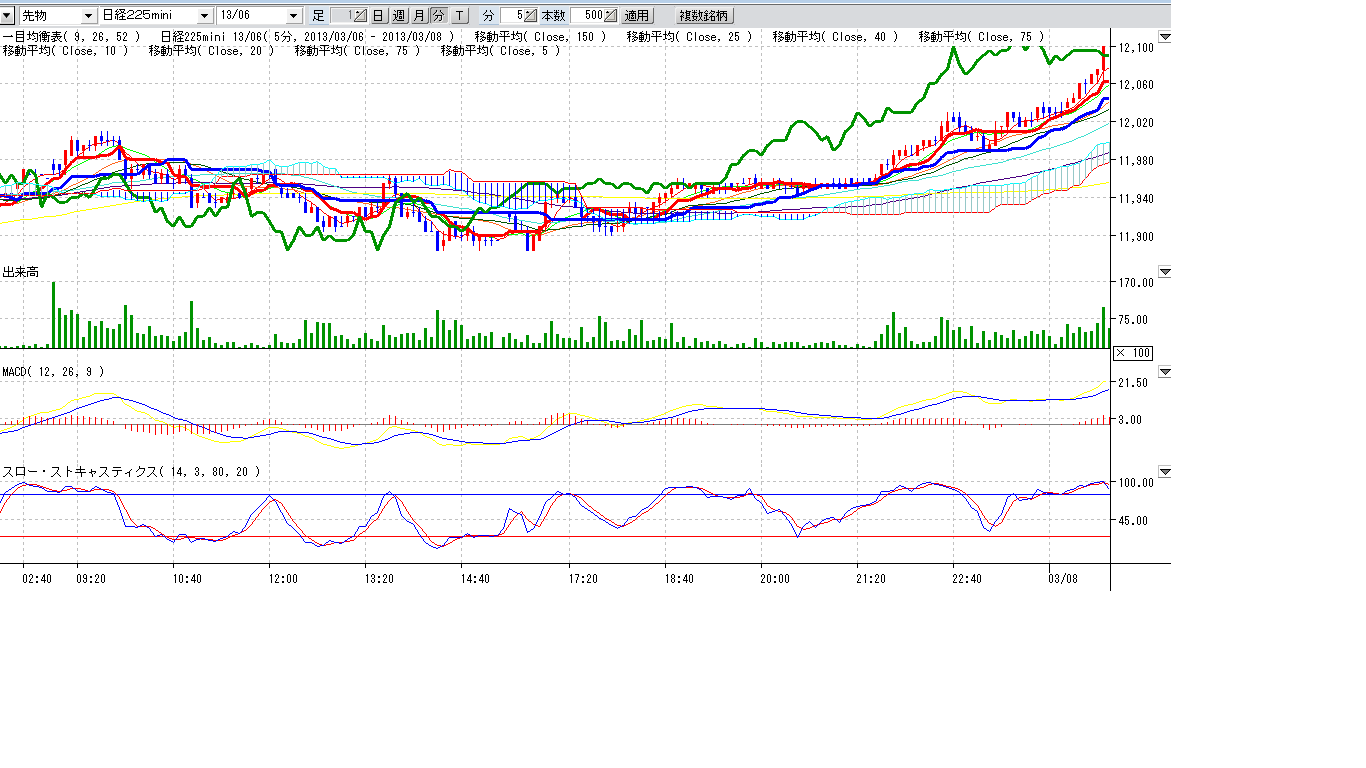Screen dimensions: 1366x768
Task: Open the 出来高 volume panel menu arrow
Action: pyautogui.click(x=1164, y=272)
